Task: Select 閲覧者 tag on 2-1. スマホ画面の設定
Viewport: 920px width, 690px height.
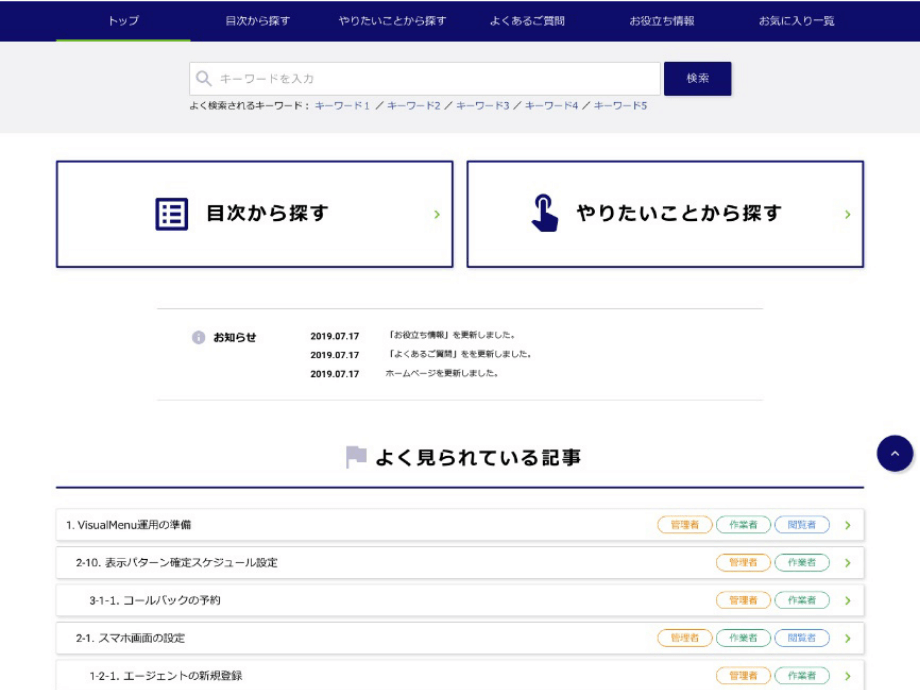Action: (x=801, y=638)
